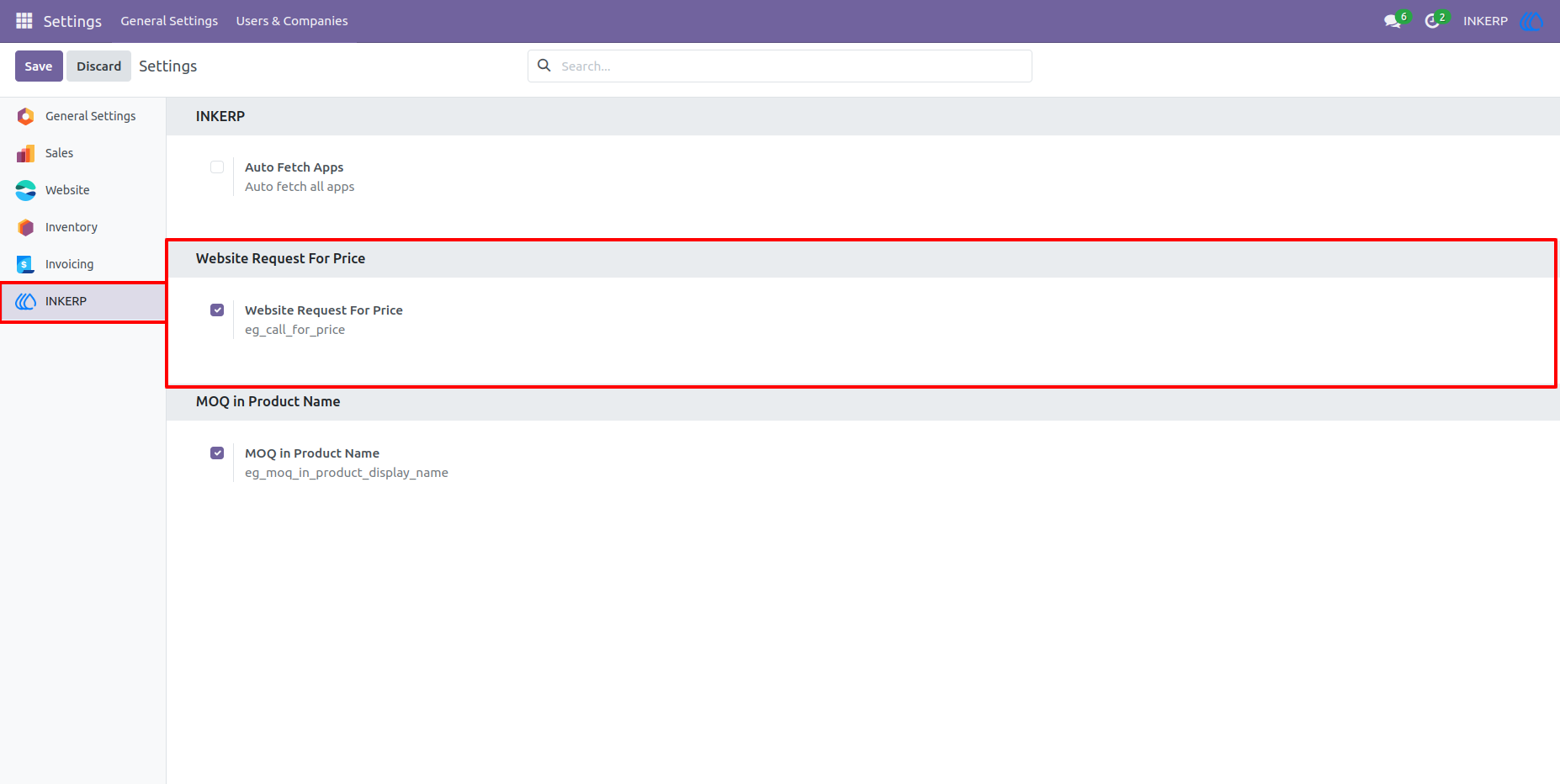Viewport: 1560px width, 784px height.
Task: Open the apps grid menu icon
Action: (x=24, y=20)
